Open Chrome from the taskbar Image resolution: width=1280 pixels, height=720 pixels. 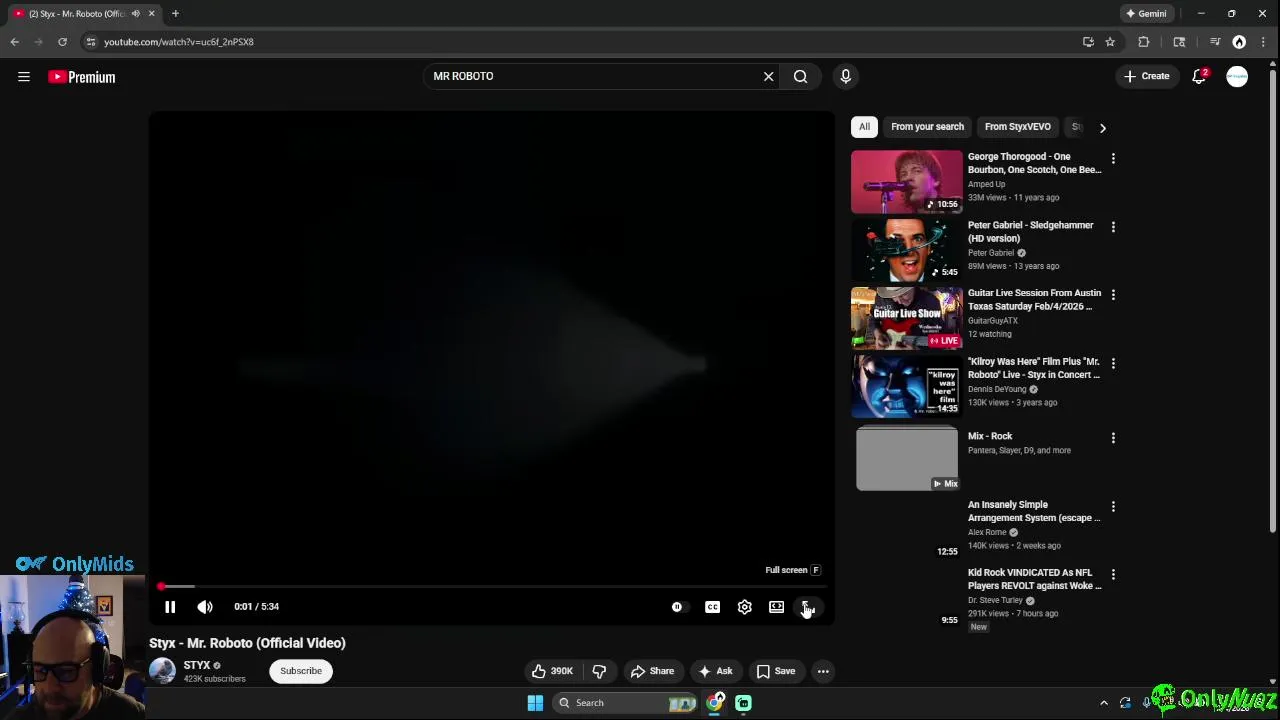click(714, 703)
